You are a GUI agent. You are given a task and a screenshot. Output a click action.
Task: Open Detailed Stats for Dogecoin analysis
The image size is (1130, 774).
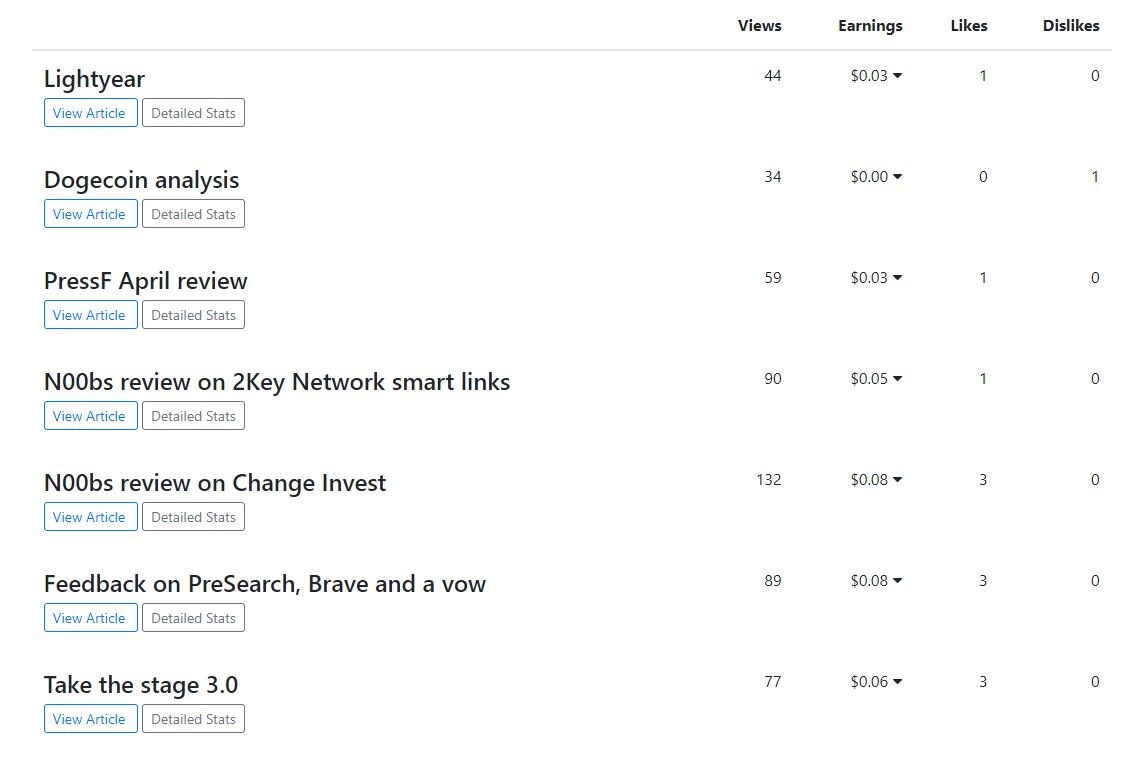[193, 213]
